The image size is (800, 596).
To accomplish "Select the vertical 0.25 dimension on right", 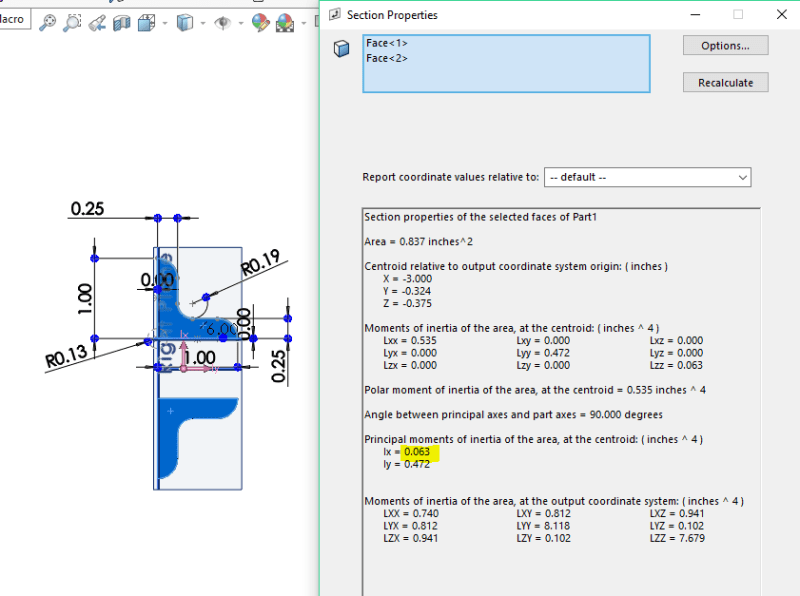I will [278, 366].
